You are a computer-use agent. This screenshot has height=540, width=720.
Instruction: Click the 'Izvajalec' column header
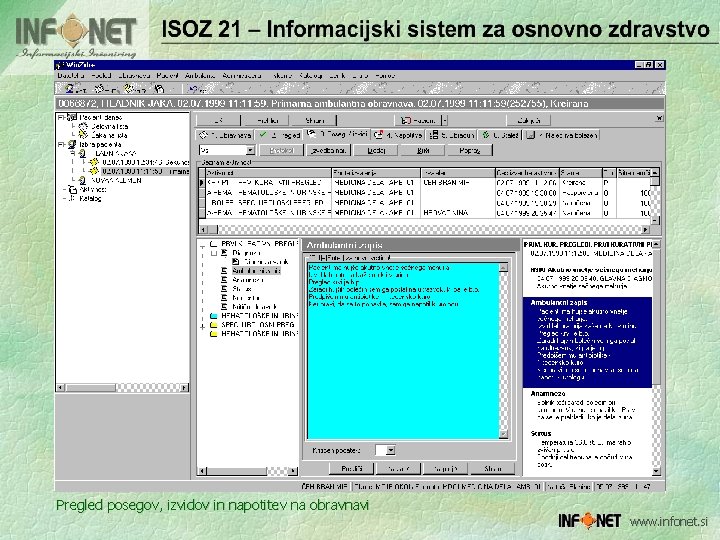point(457,173)
